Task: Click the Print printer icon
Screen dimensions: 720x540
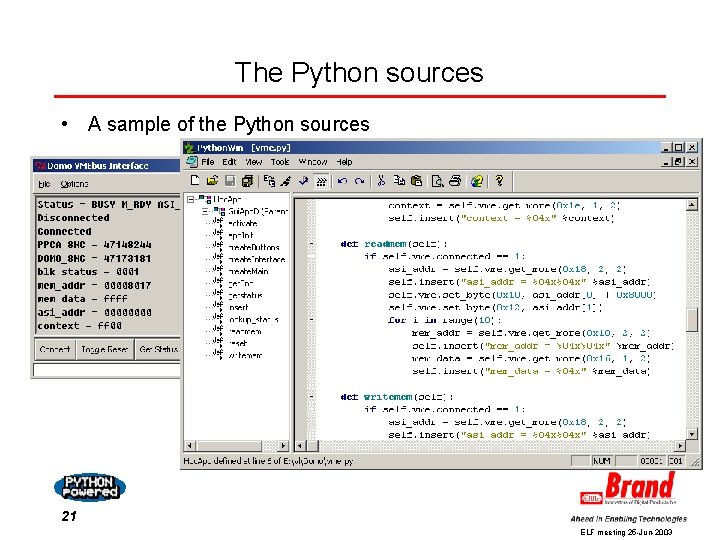Action: tap(455, 181)
